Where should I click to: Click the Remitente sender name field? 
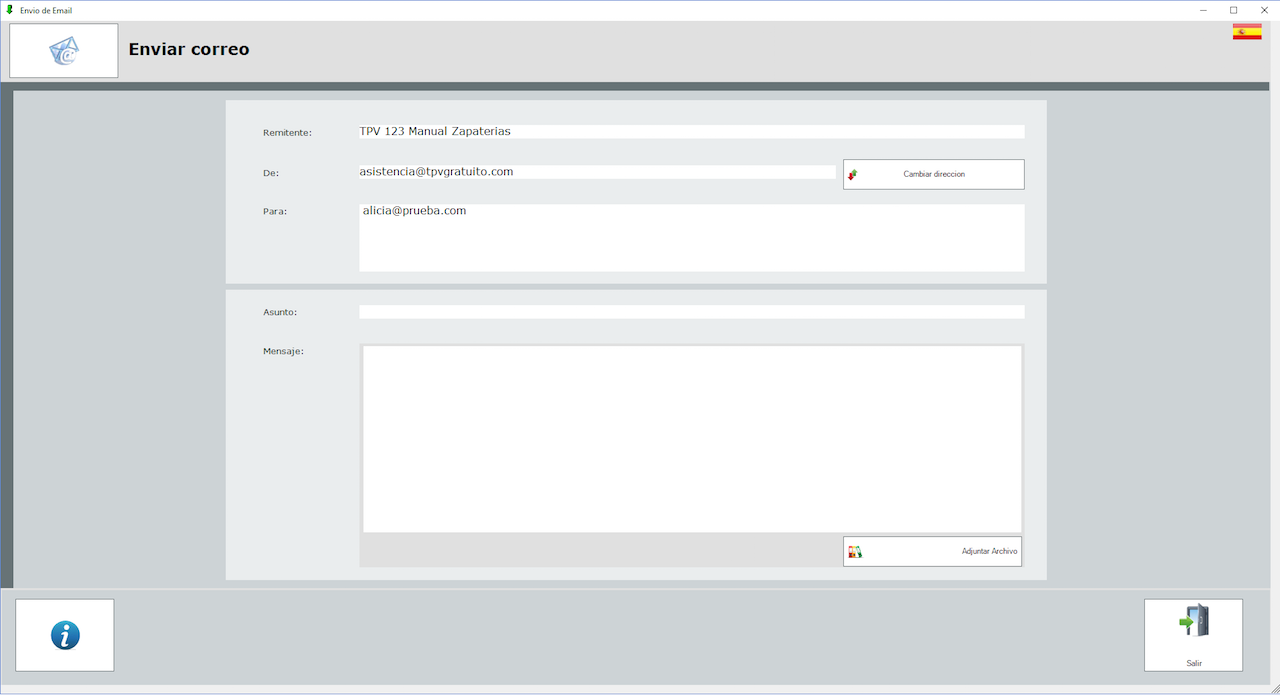(x=691, y=132)
